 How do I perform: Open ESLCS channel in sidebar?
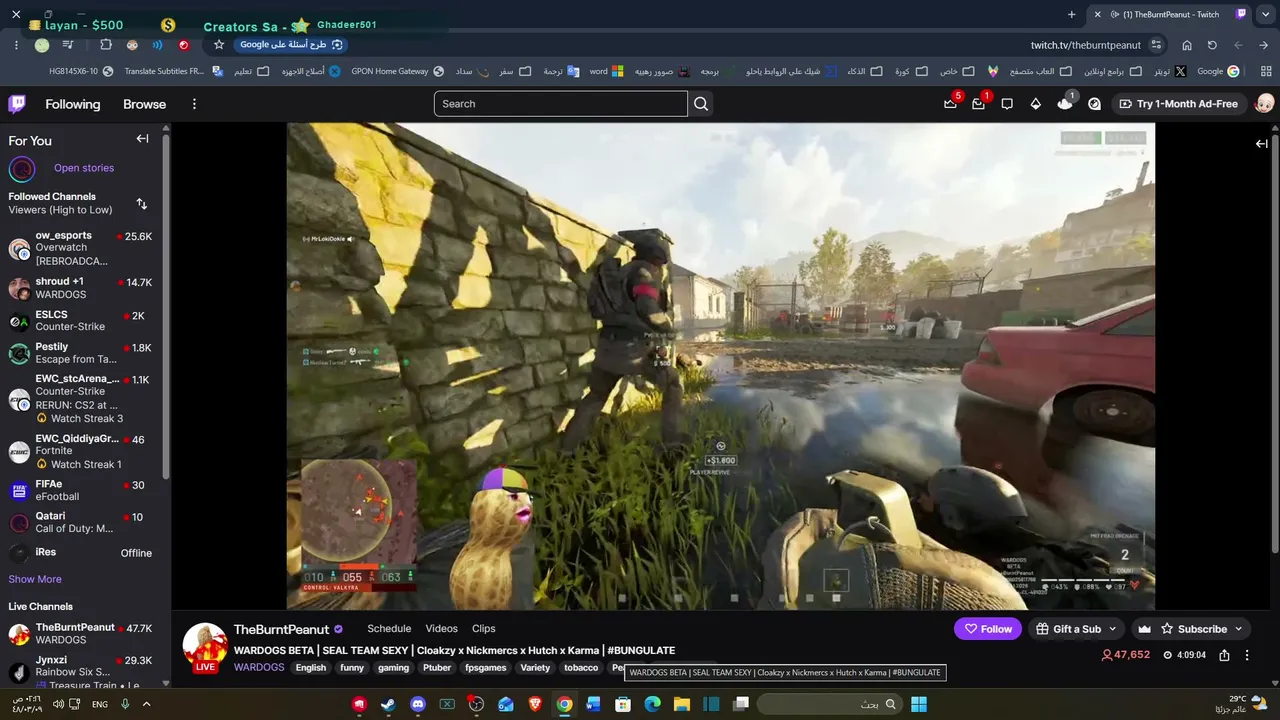coord(81,321)
